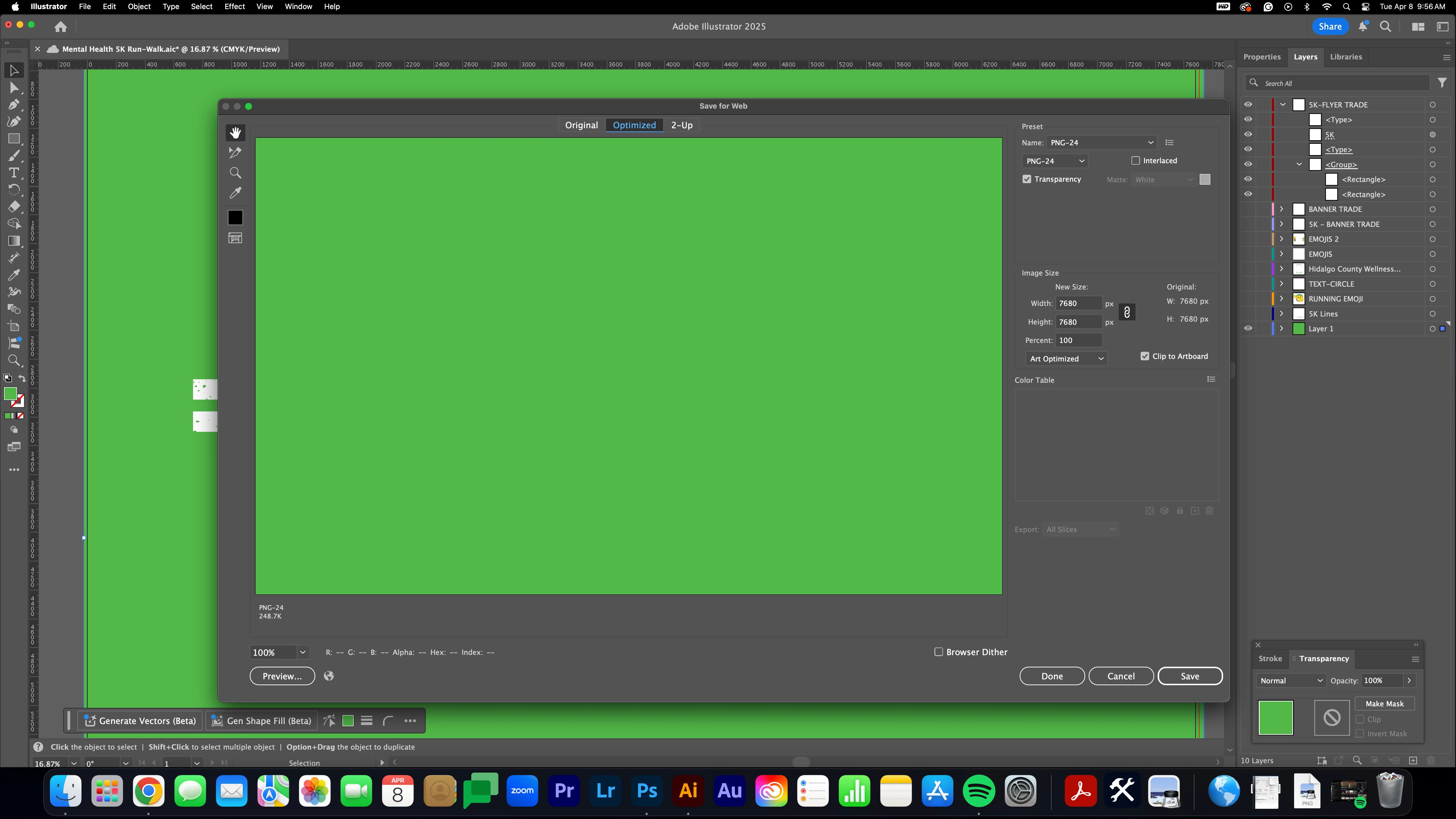Open the Effect menu

pyautogui.click(x=234, y=7)
